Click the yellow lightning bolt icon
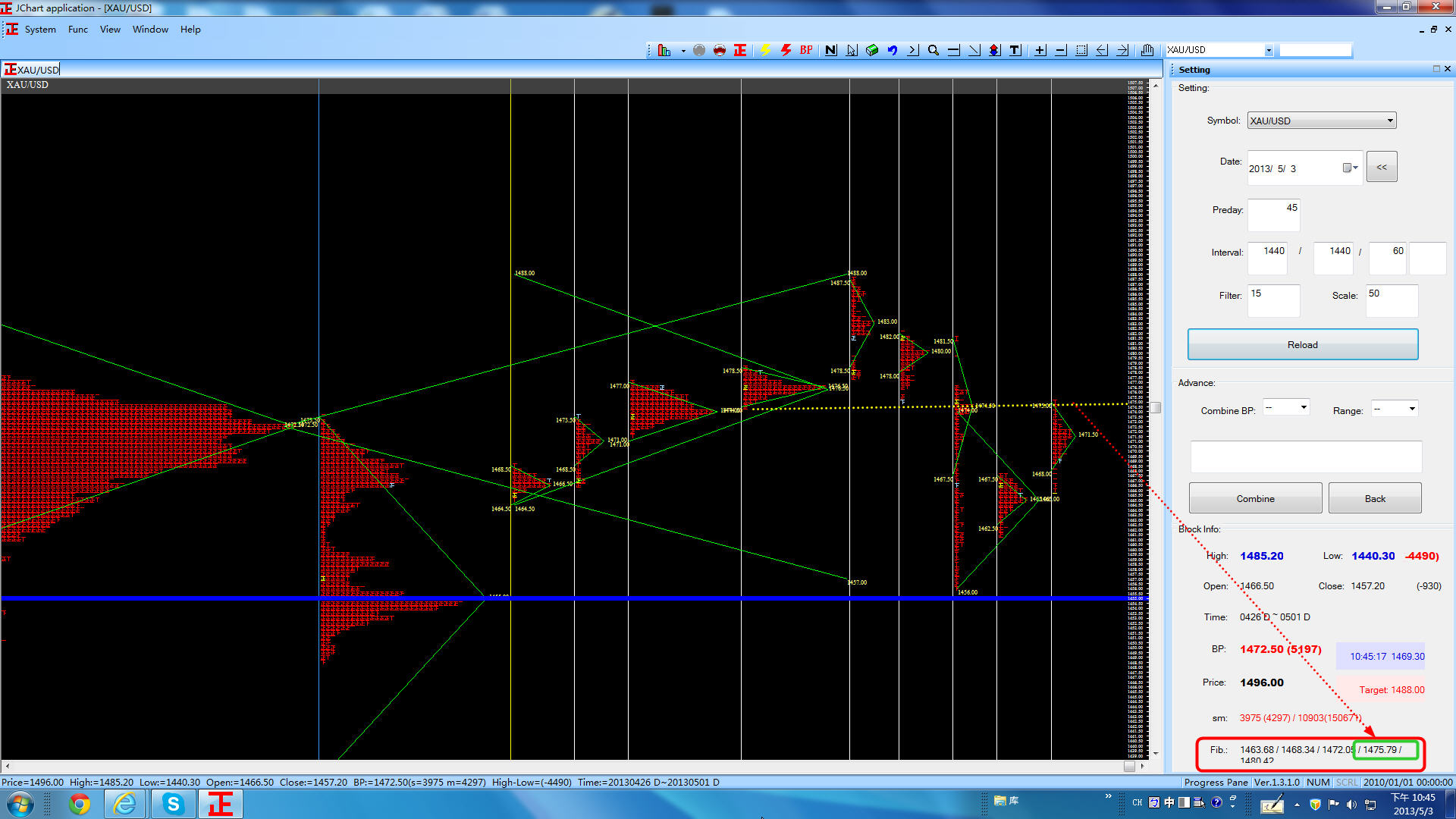Screen dimensions: 1456x819 click(x=765, y=50)
